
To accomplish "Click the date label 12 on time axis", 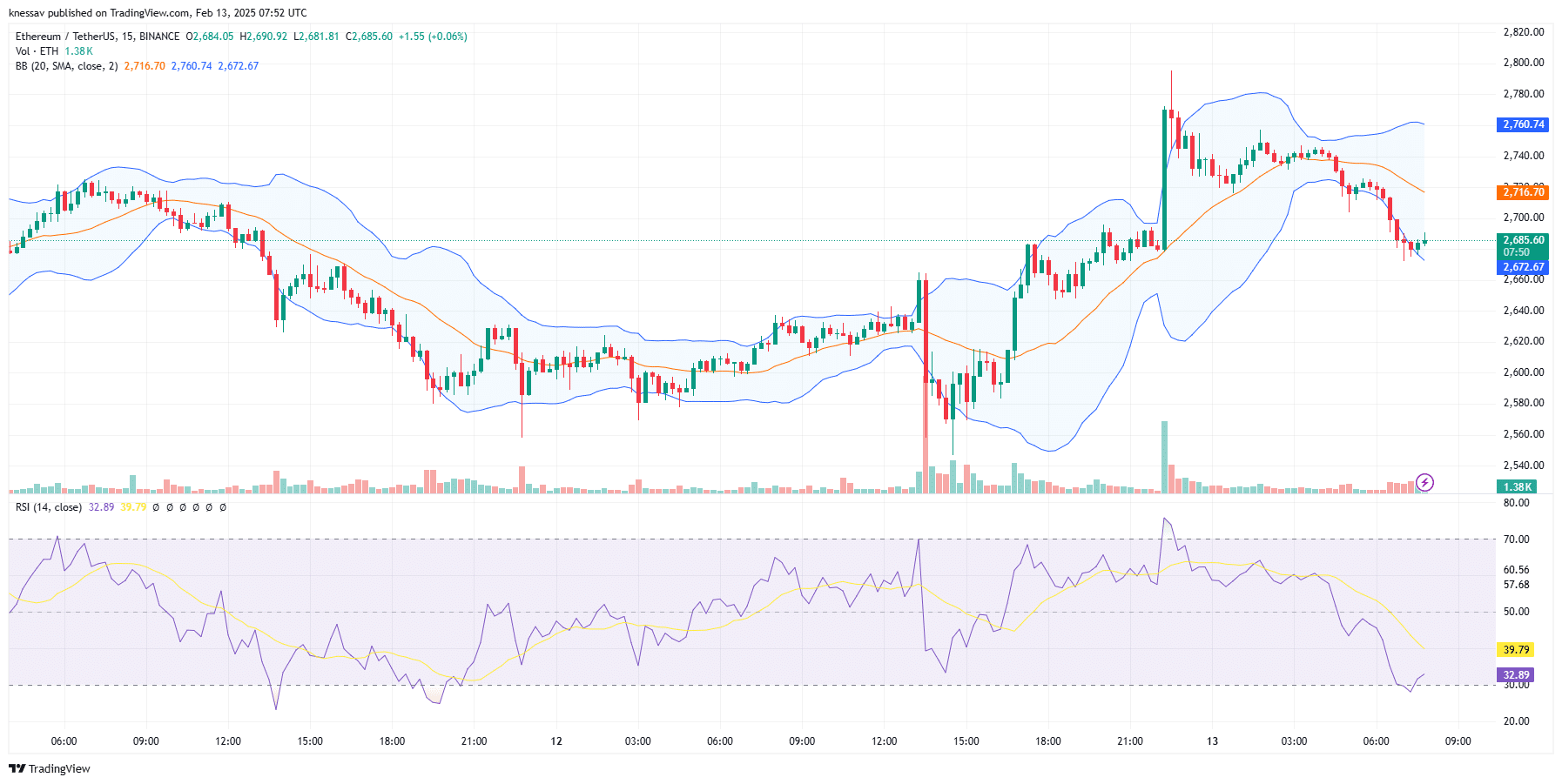I will 556,741.
